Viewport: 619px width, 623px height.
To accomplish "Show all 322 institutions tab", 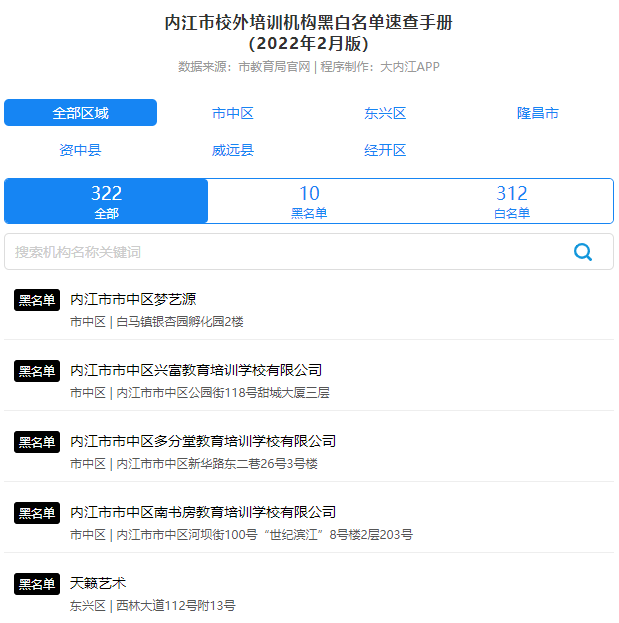I will click(106, 201).
